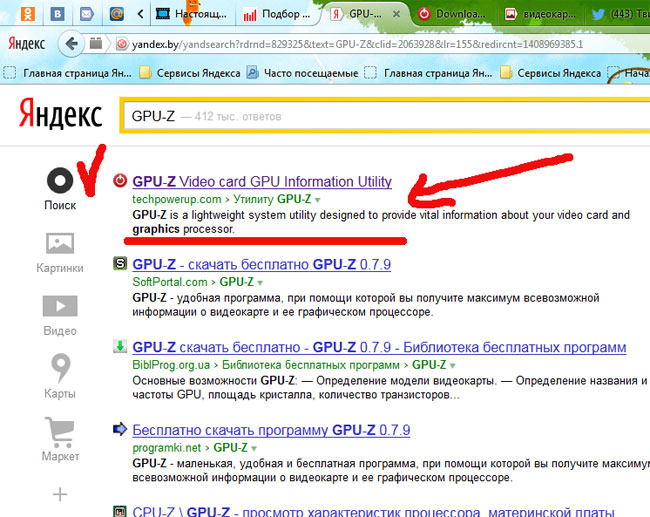Switch to the Twitter (443) tab
This screenshot has height=517, width=650.
[620, 14]
